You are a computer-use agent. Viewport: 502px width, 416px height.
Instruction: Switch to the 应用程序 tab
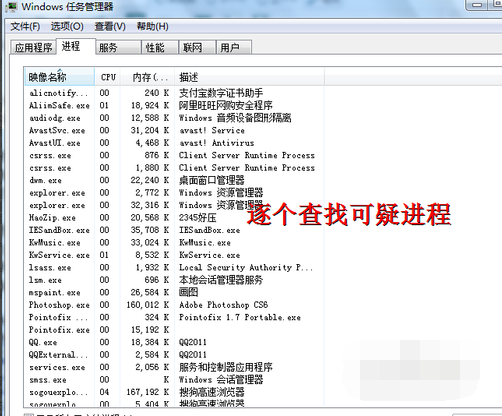(x=33, y=47)
